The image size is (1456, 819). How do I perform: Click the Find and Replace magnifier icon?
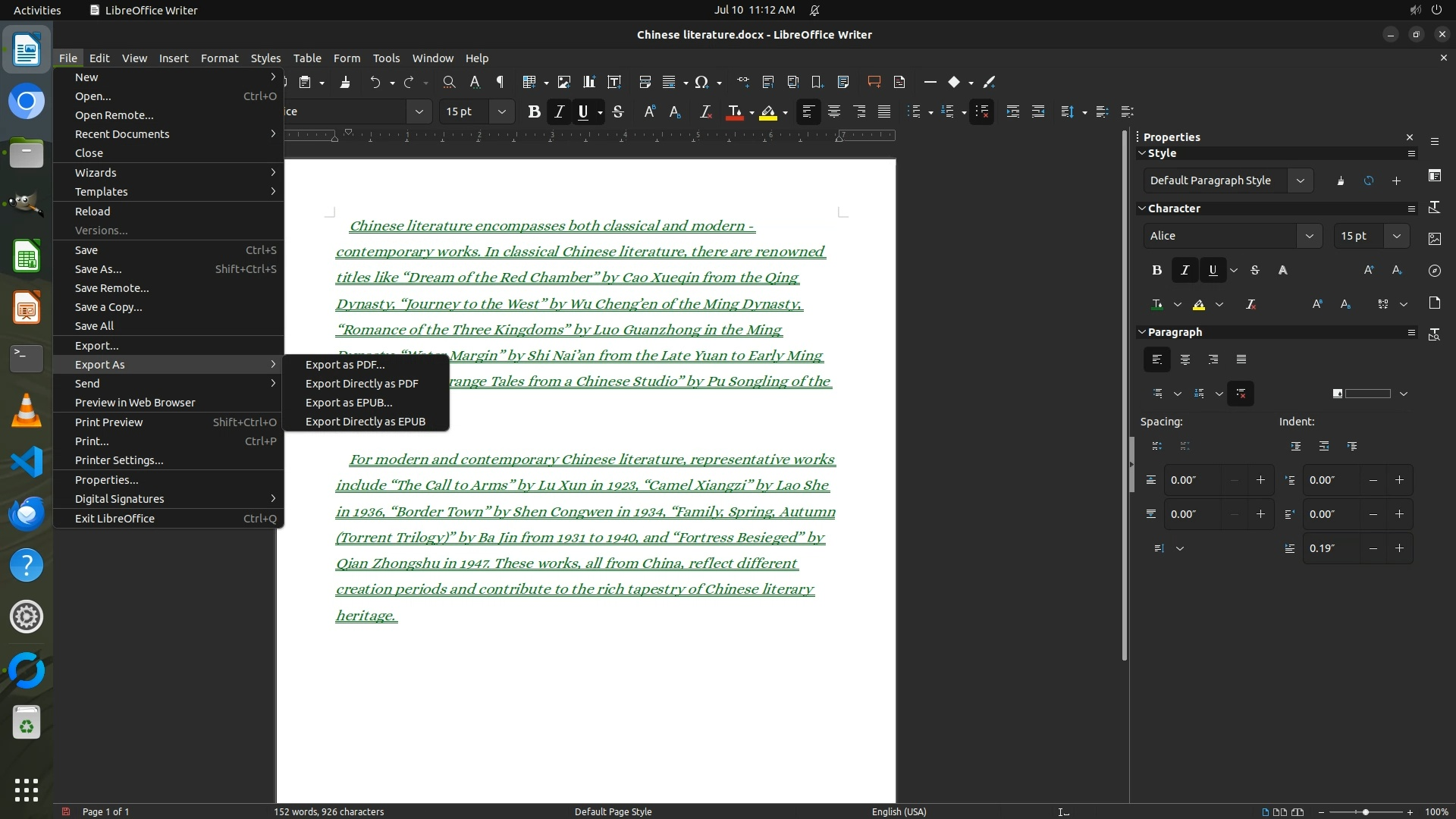coord(449,82)
